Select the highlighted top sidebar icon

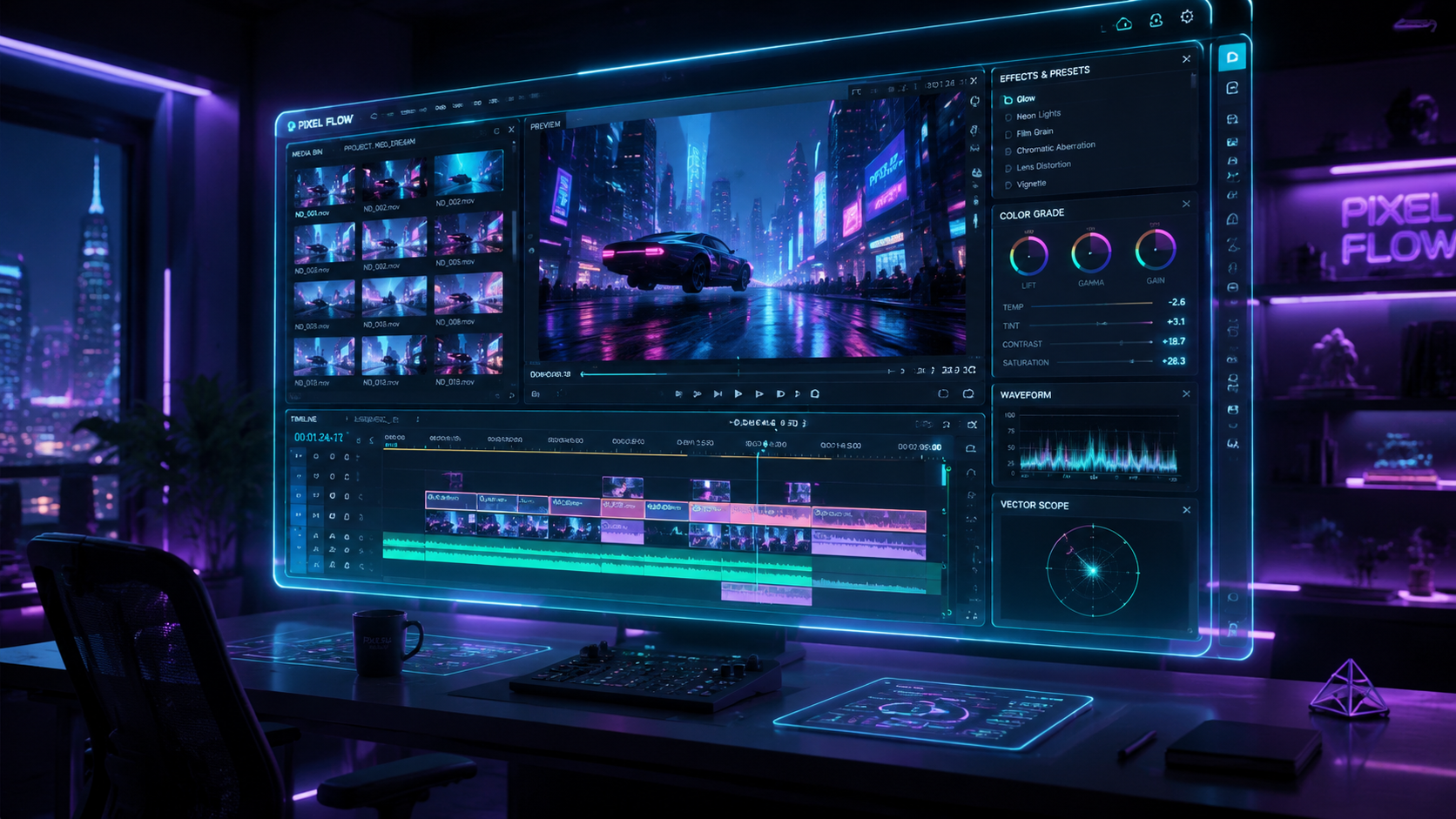pyautogui.click(x=1231, y=57)
